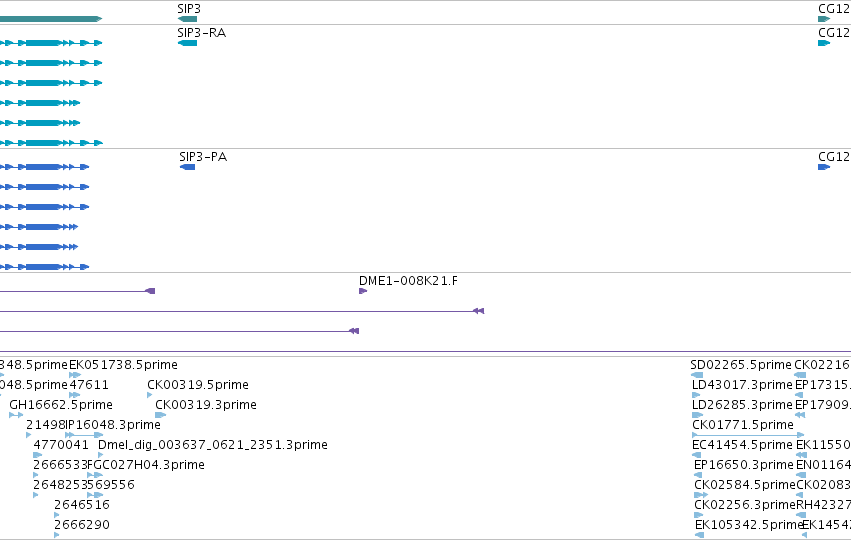Select the SIP3-RA transcript glyph

tap(187, 43)
